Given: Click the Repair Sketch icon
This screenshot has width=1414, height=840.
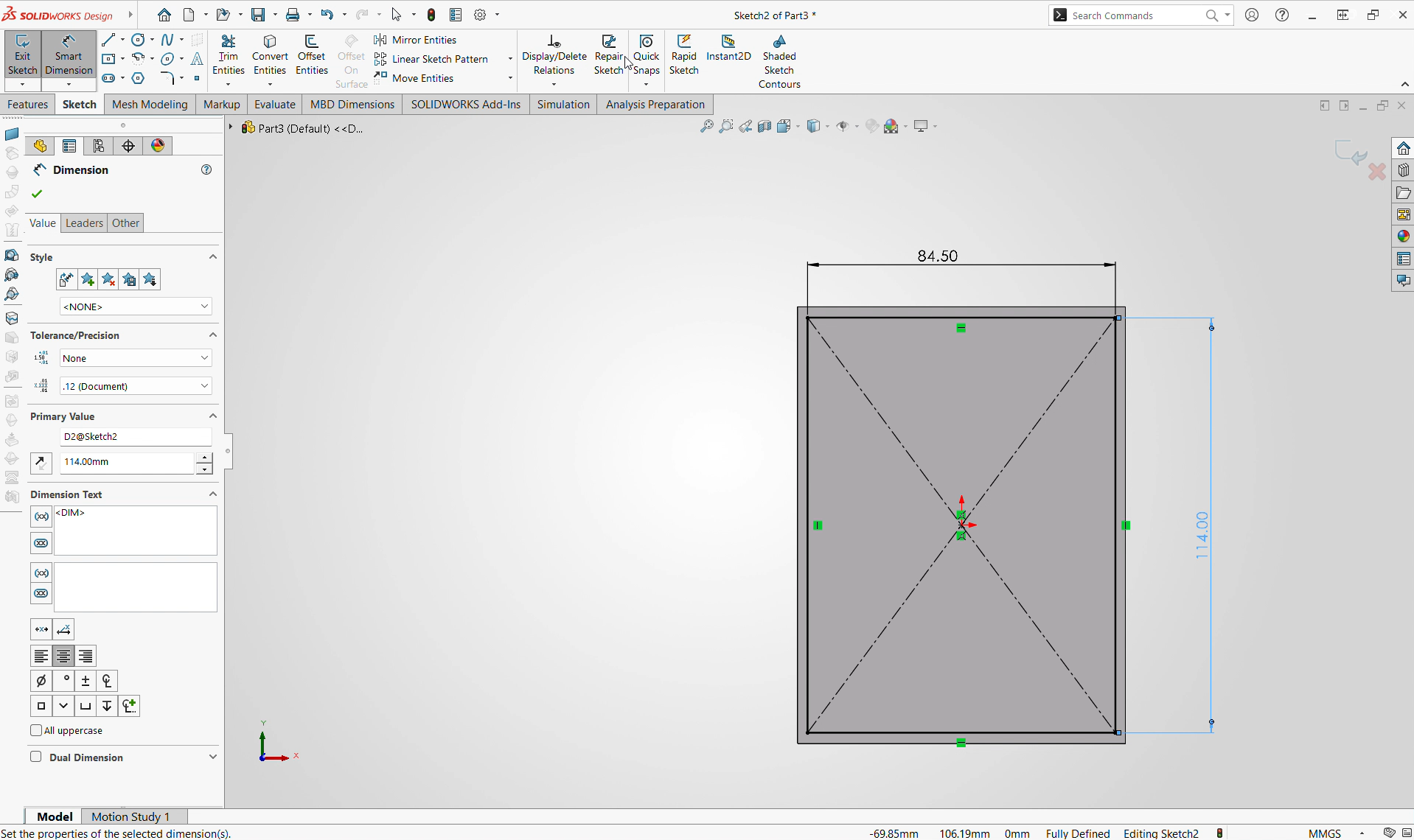Looking at the screenshot, I should 609,55.
